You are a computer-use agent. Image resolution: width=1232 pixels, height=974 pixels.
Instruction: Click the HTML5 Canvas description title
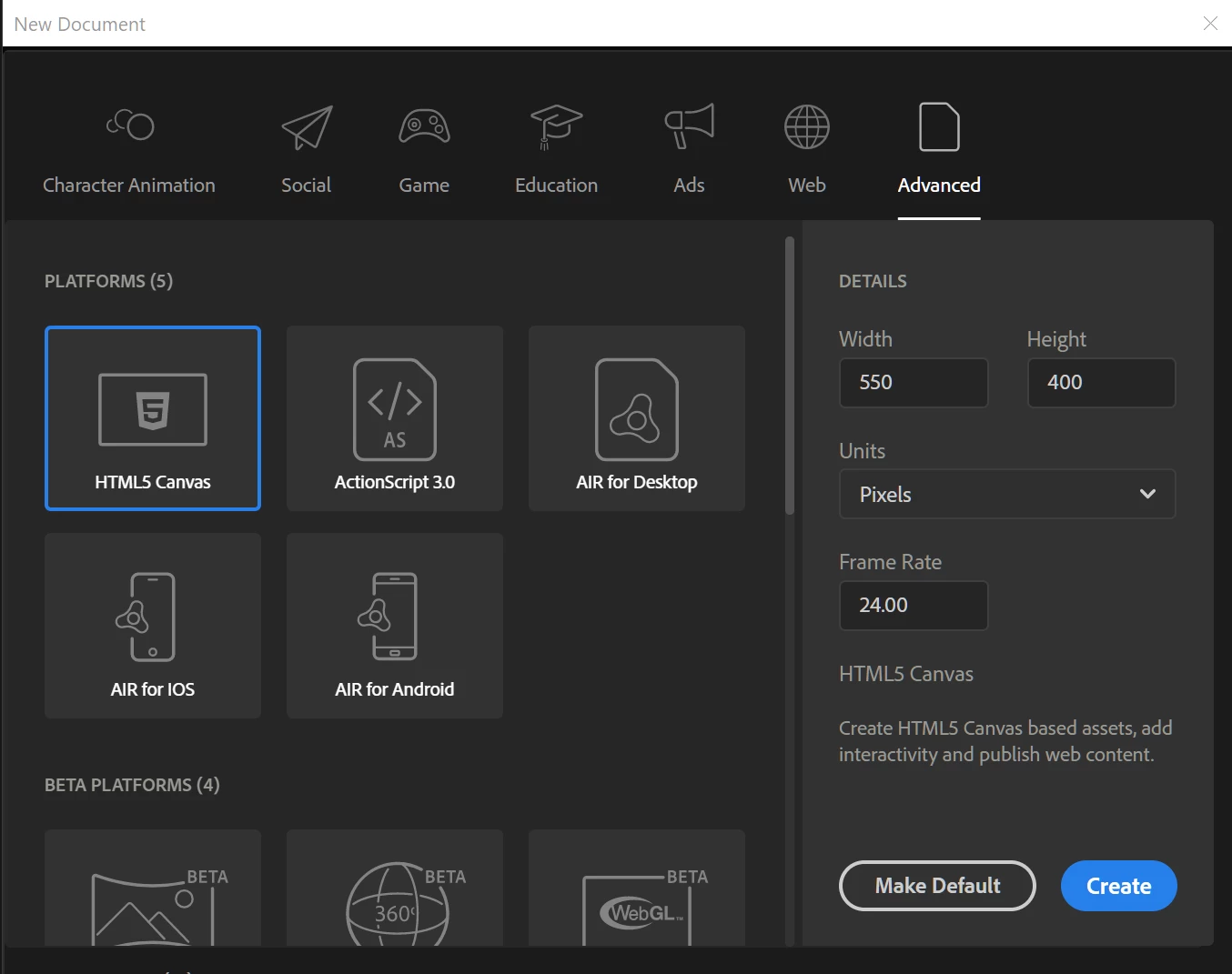tap(906, 674)
